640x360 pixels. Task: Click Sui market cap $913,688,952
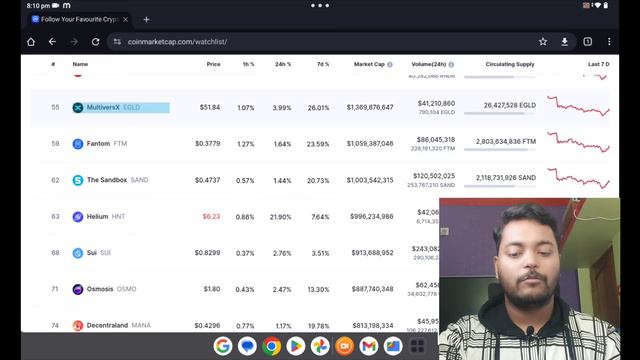click(x=372, y=253)
